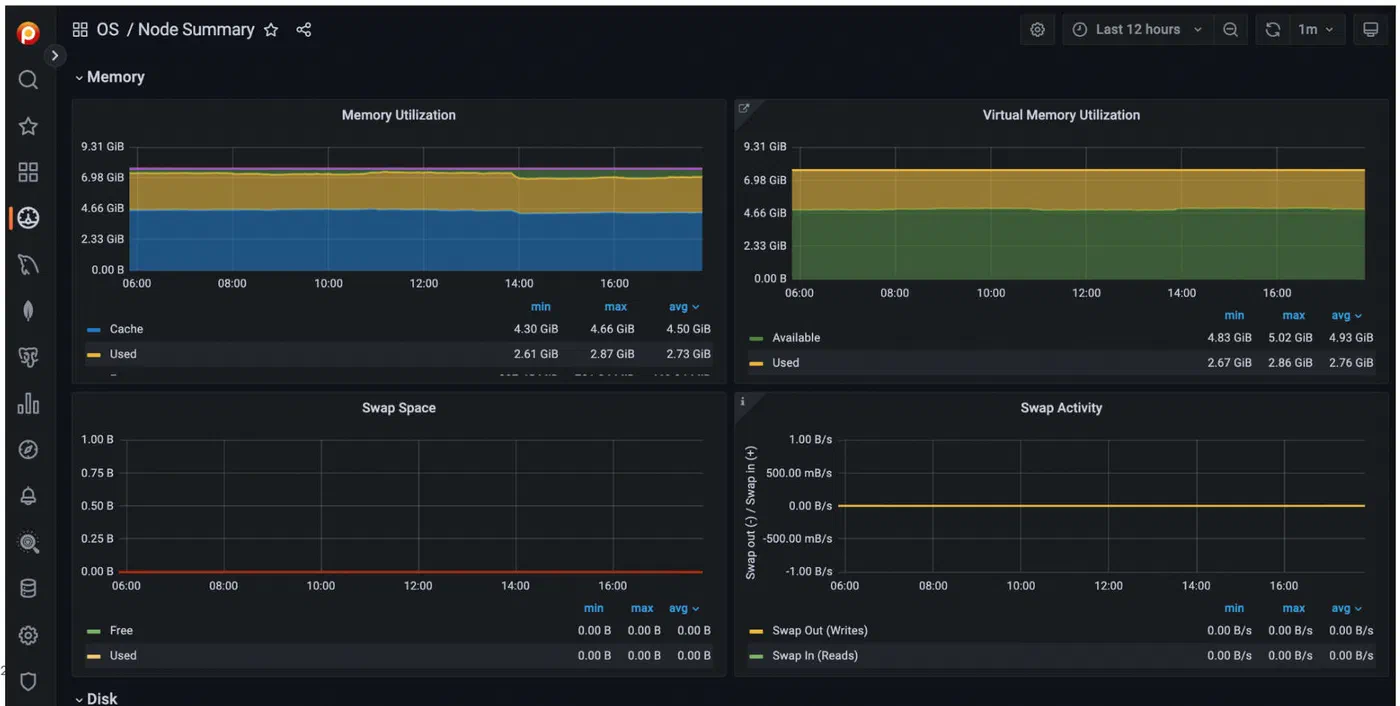Change yellow Swap Out (Writes) color swatch
1400x706 pixels.
pyautogui.click(x=756, y=632)
